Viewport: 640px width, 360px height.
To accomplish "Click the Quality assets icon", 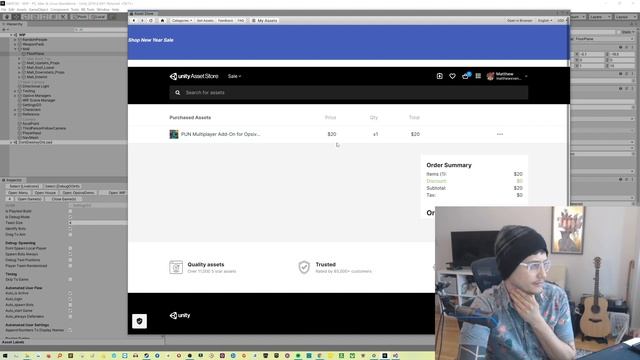I will click(x=176, y=267).
